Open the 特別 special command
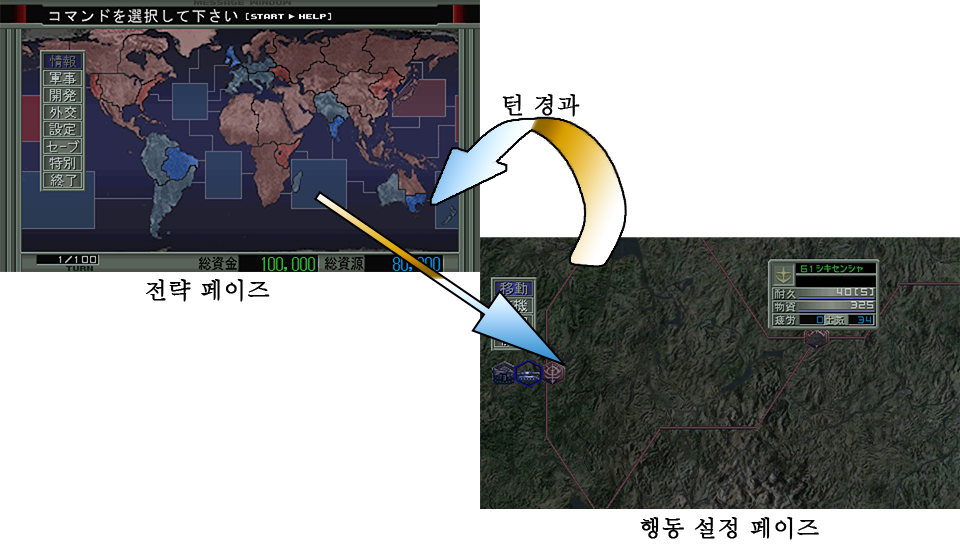This screenshot has width=960, height=544. pos(63,163)
